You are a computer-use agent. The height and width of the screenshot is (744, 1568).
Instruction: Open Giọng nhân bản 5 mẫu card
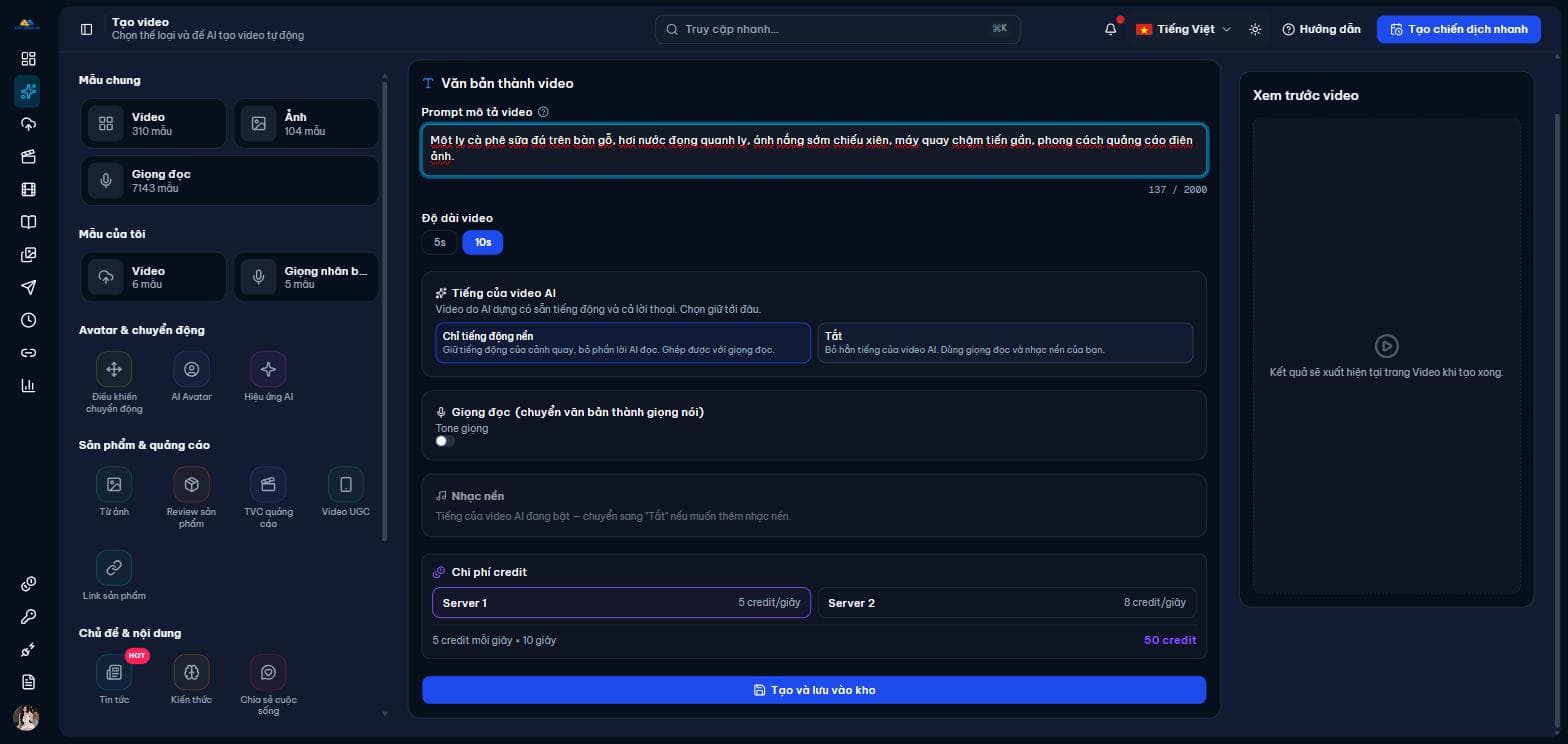point(306,277)
